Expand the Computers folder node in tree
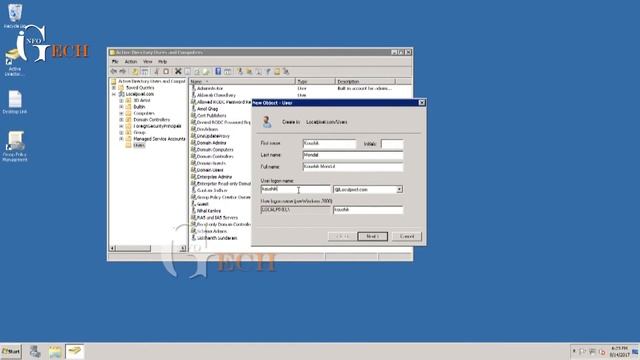Viewport: 640px width, 360px height. click(121, 113)
